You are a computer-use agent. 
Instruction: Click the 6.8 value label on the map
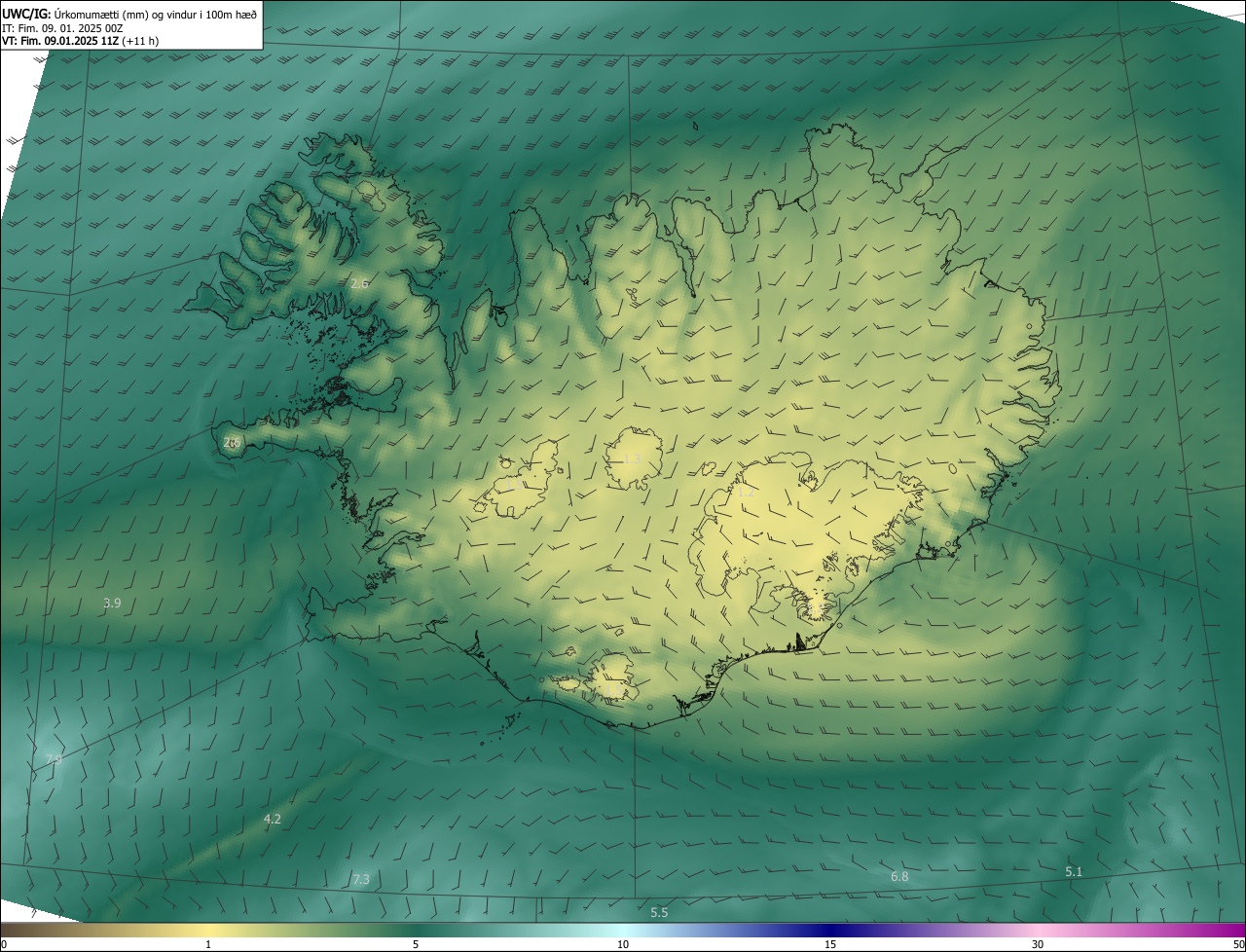pos(899,876)
